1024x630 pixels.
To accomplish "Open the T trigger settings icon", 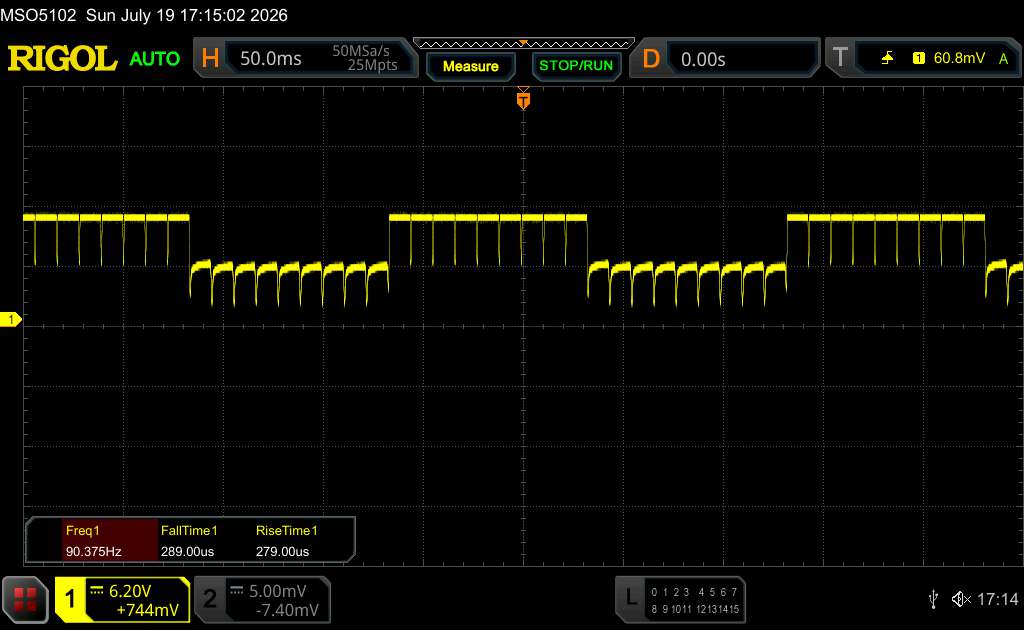I will coord(840,57).
